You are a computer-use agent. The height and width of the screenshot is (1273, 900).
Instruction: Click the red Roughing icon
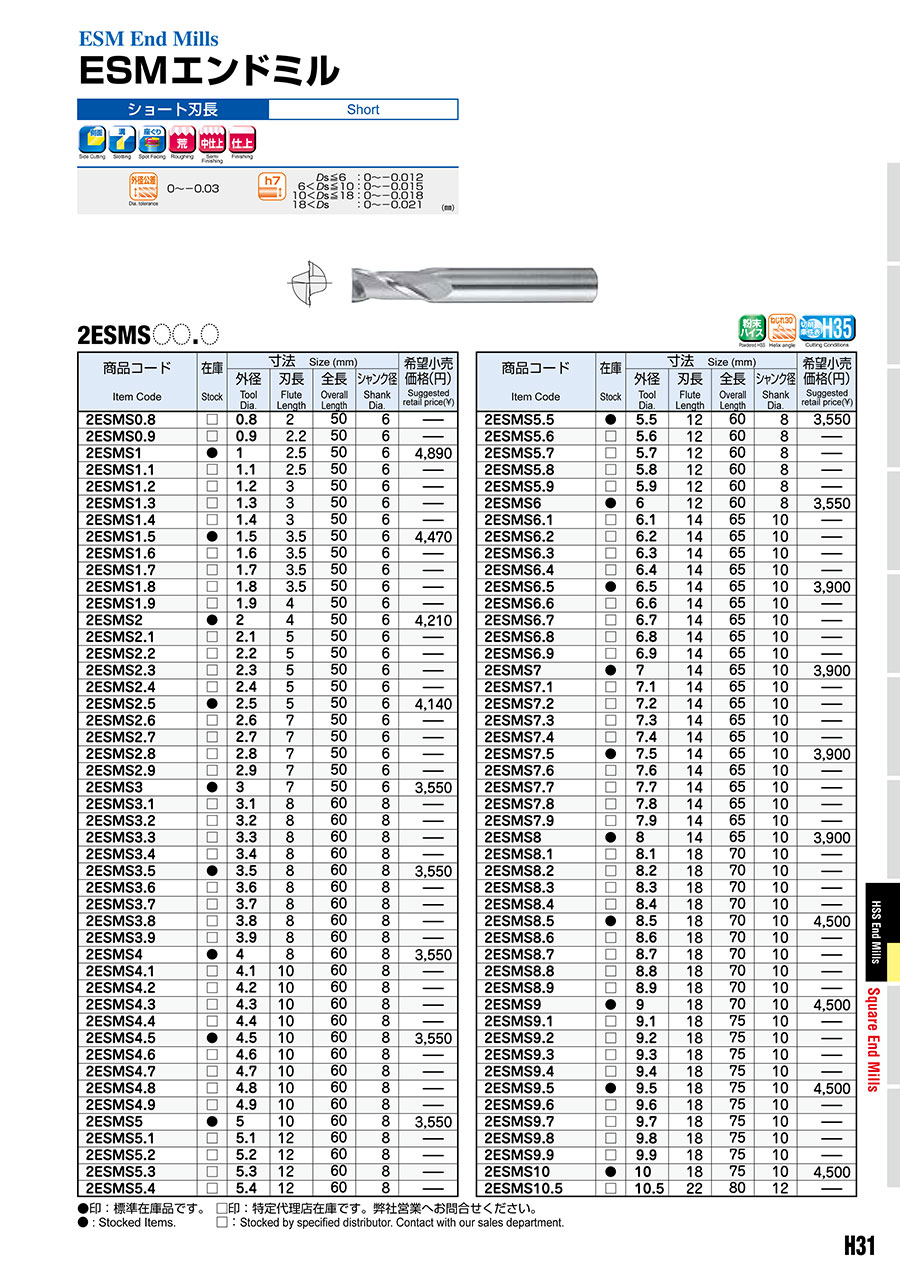[x=182, y=140]
